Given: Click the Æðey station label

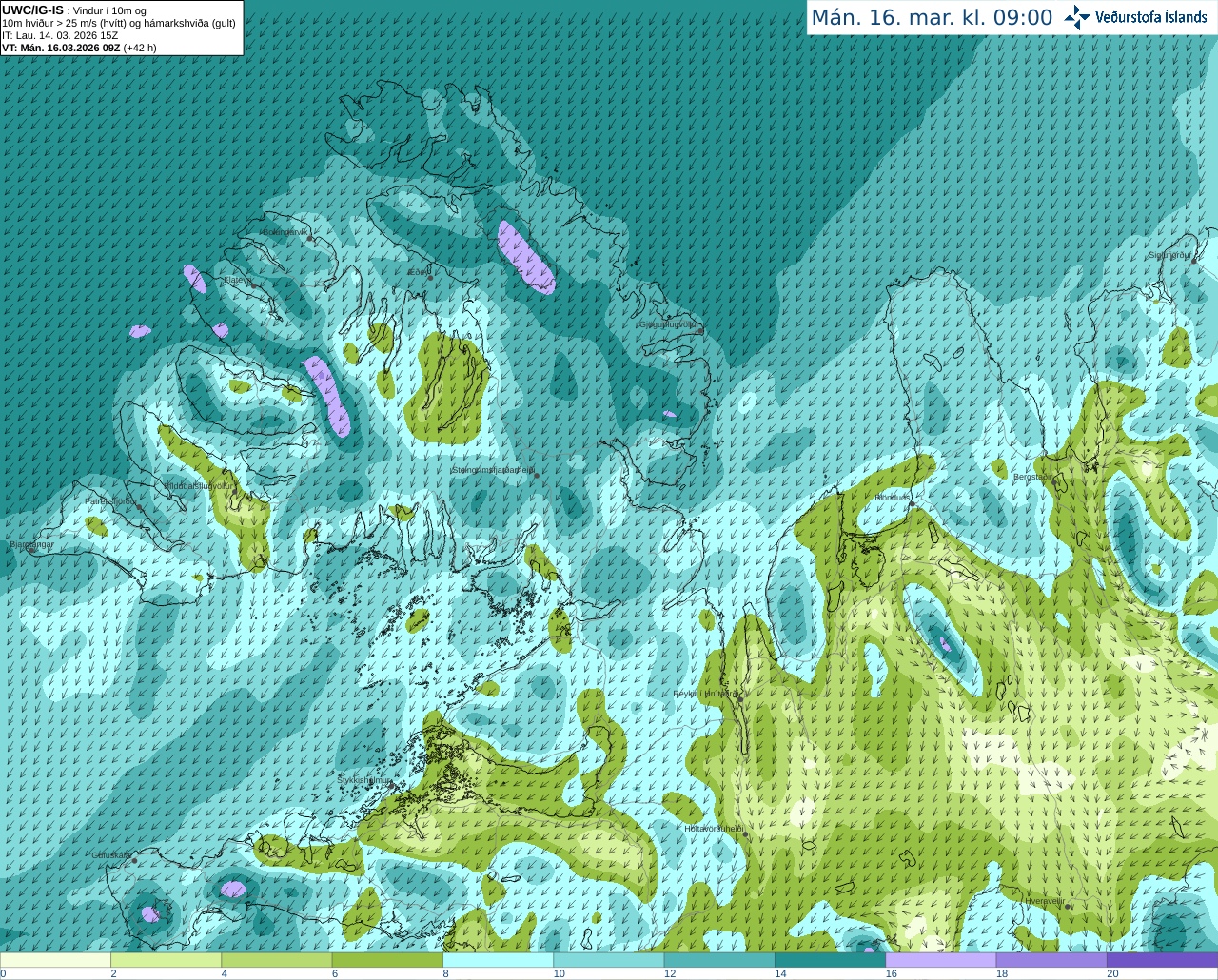Looking at the screenshot, I should pos(419,272).
